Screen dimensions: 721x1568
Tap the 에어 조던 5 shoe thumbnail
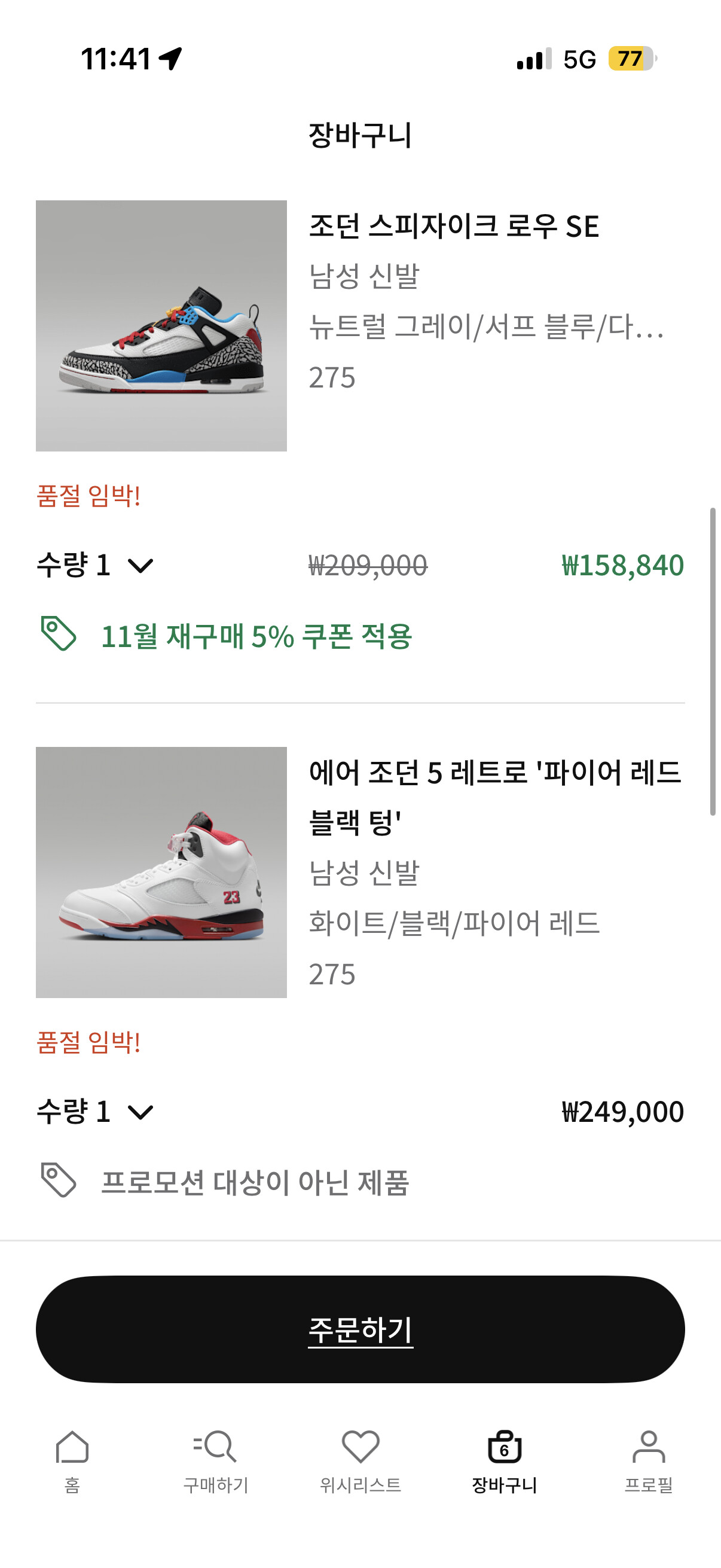point(161,873)
